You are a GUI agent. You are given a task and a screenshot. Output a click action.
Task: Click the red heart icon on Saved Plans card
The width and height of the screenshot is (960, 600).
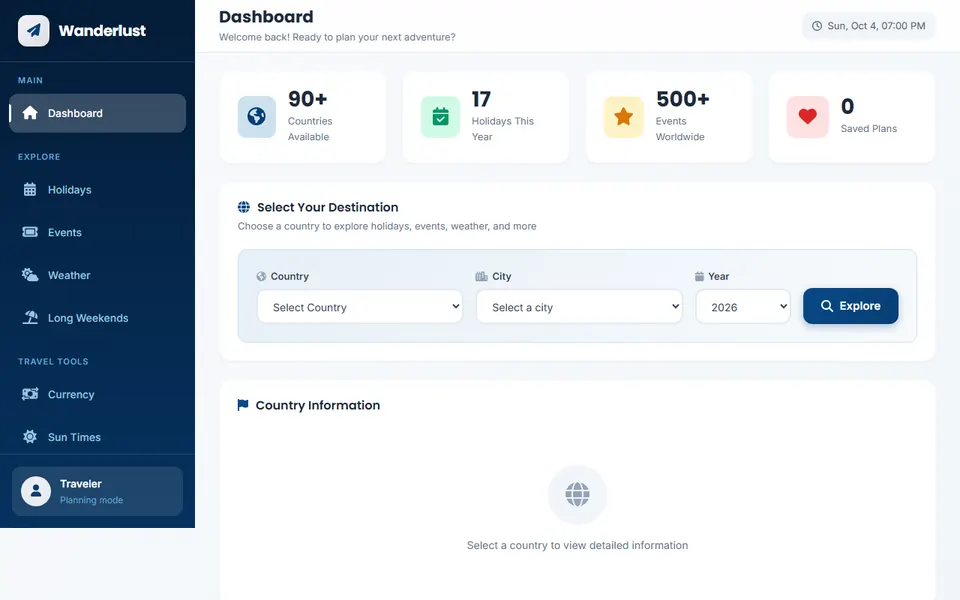click(x=808, y=116)
